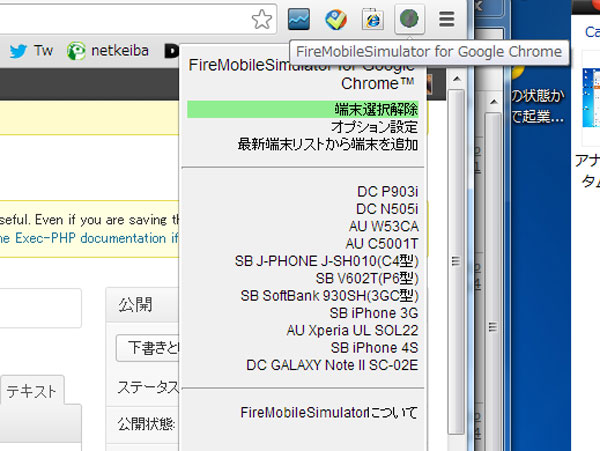Toggle the FireMobileSimulator extension icon
600x451 pixels.
[x=409, y=19]
